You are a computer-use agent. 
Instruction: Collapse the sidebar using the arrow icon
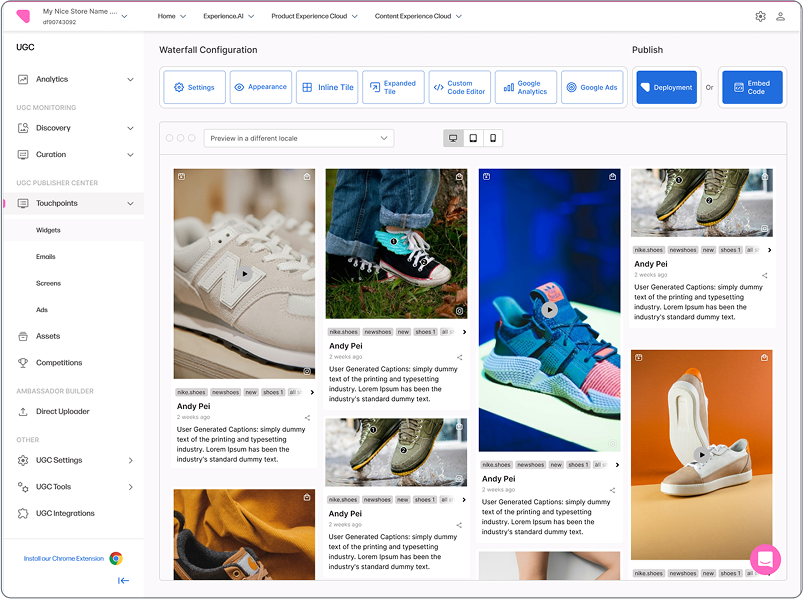[123, 580]
